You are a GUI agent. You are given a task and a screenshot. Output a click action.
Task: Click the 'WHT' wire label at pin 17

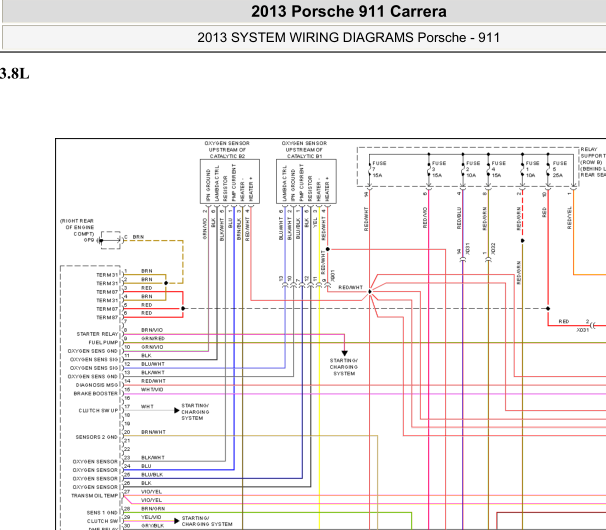(147, 407)
